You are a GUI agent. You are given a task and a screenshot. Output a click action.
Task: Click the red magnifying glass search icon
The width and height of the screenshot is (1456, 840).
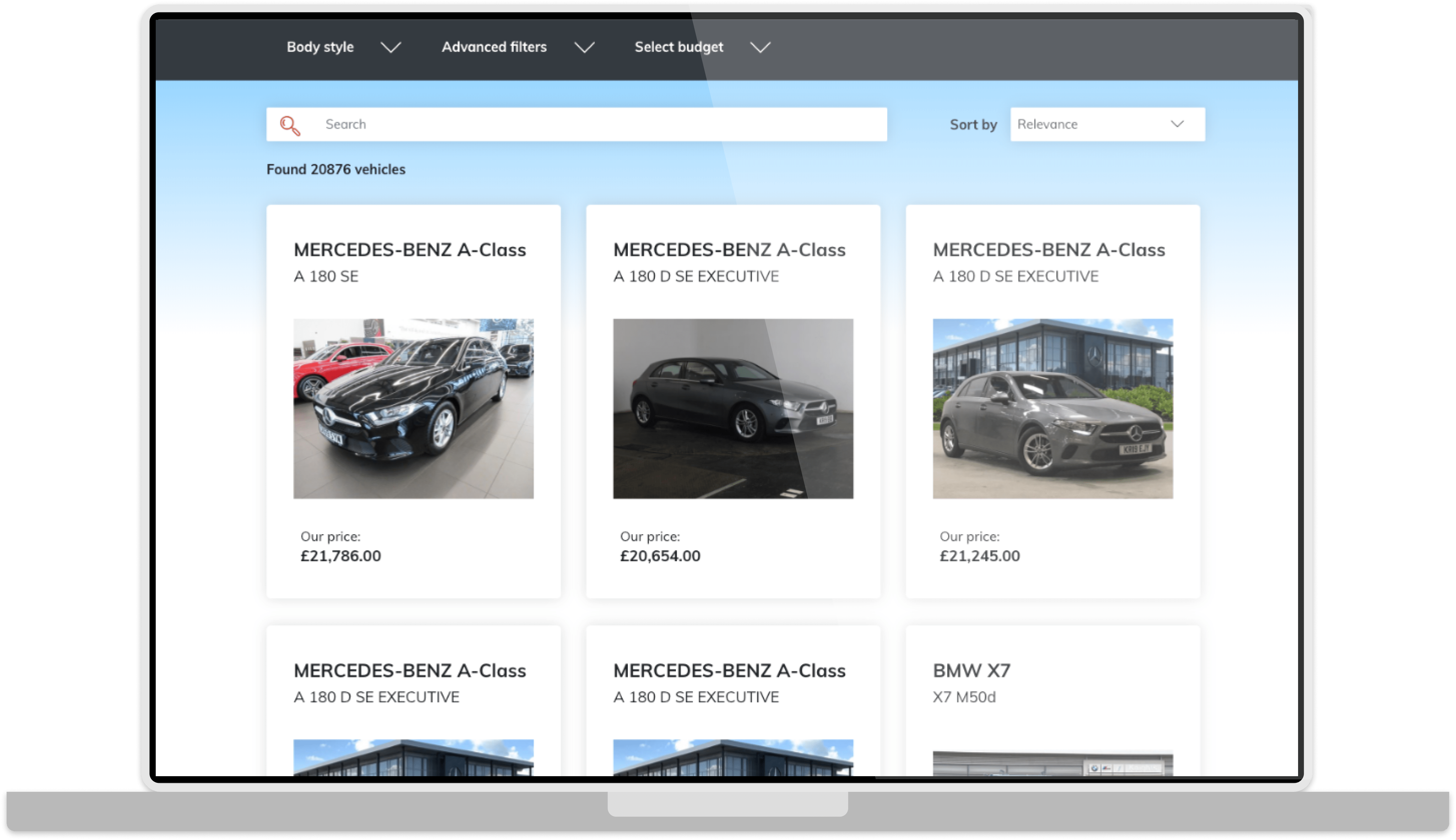[290, 125]
